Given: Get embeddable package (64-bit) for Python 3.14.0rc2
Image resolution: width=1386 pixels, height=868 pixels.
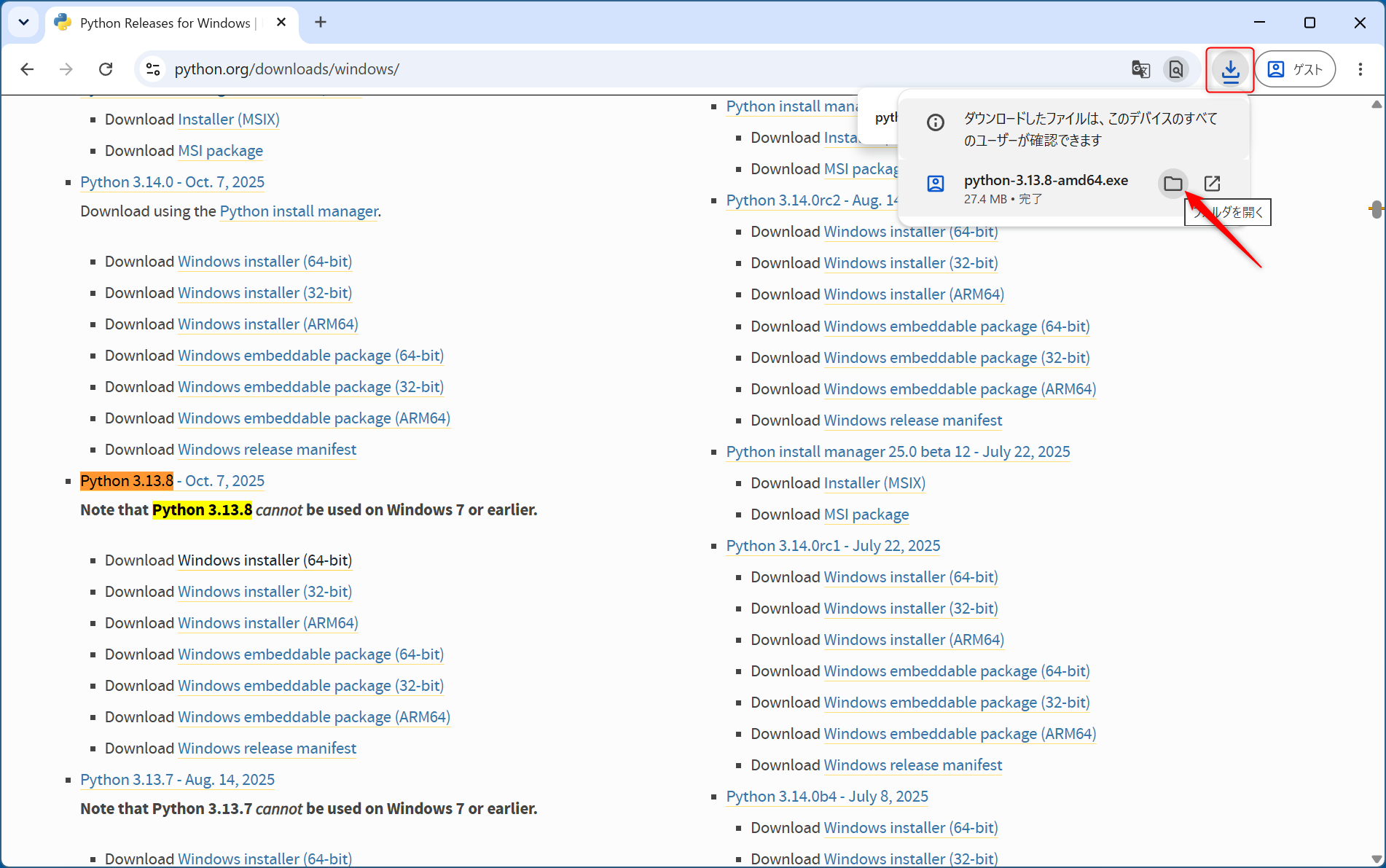Looking at the screenshot, I should tap(957, 327).
